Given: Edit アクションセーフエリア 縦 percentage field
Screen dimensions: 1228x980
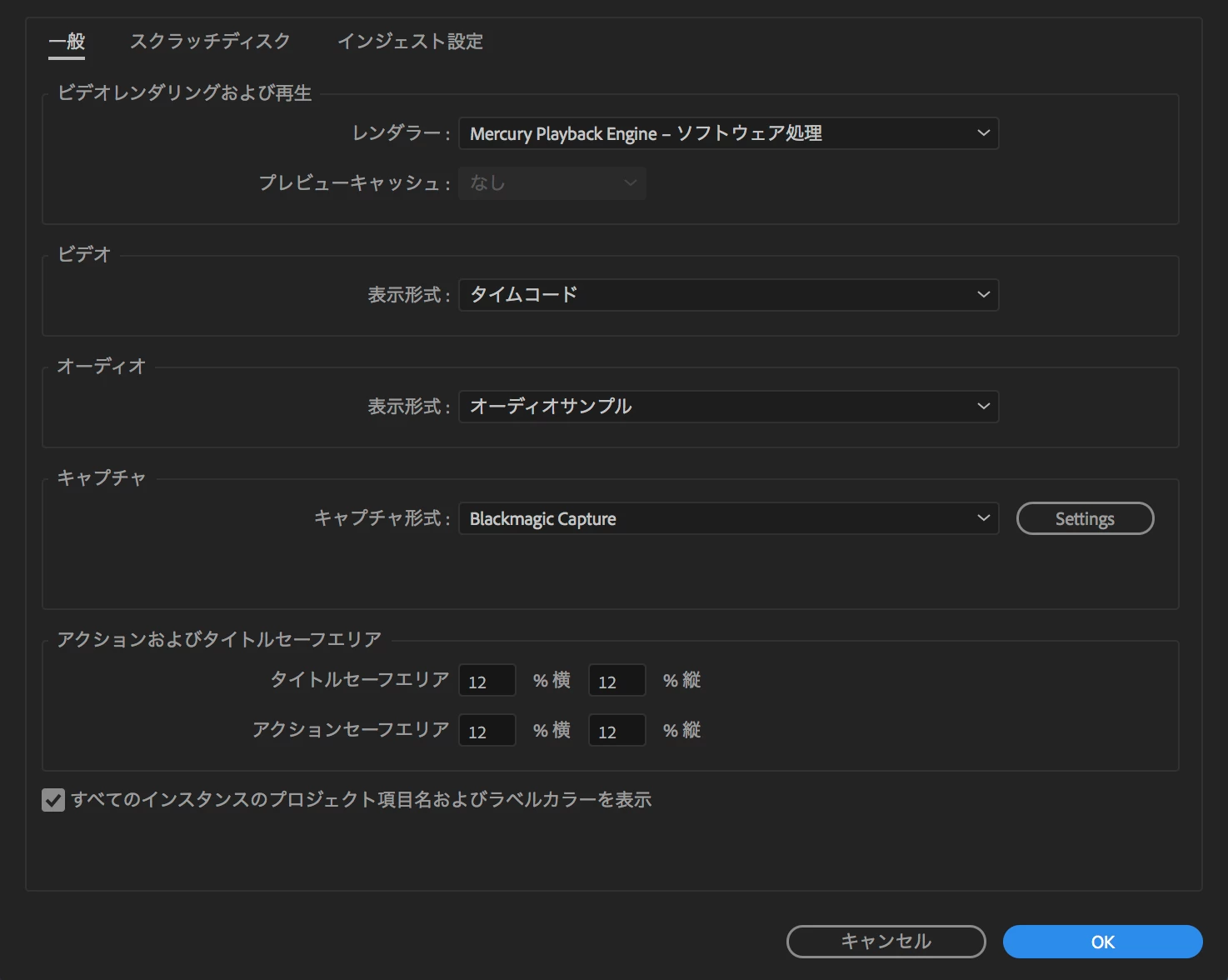Looking at the screenshot, I should pyautogui.click(x=617, y=731).
